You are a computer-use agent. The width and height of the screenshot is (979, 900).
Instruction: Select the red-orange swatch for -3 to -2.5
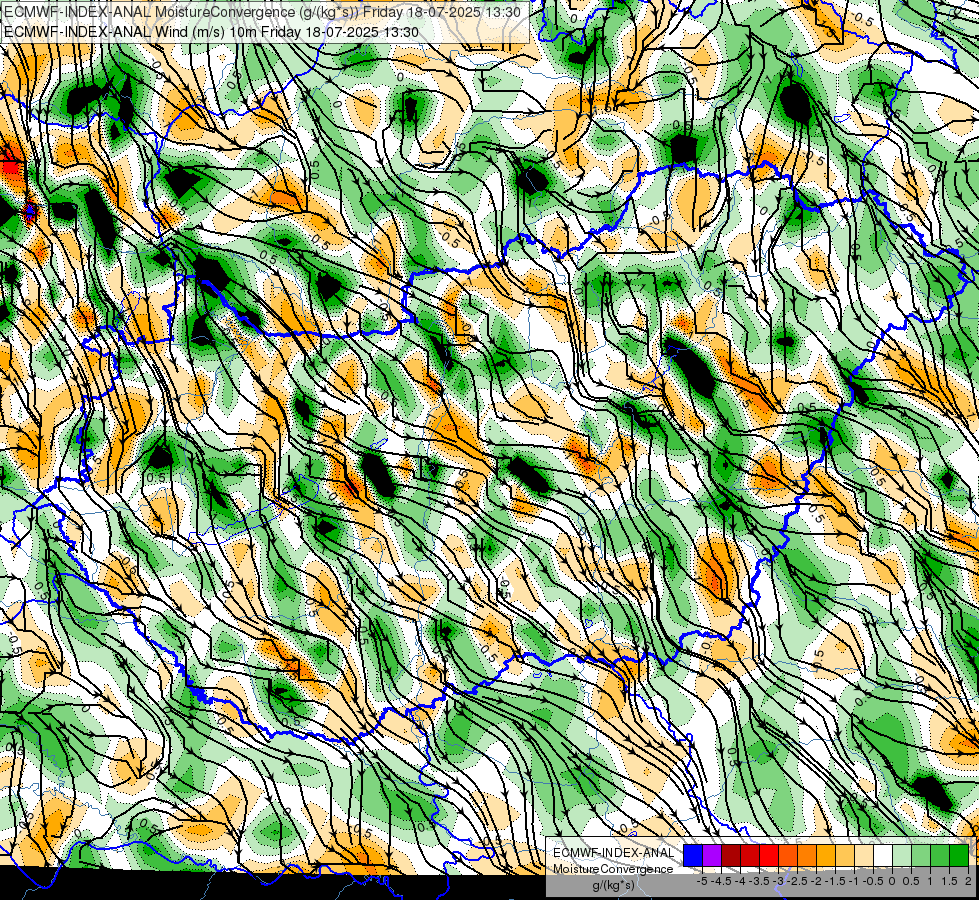pyautogui.click(x=788, y=856)
